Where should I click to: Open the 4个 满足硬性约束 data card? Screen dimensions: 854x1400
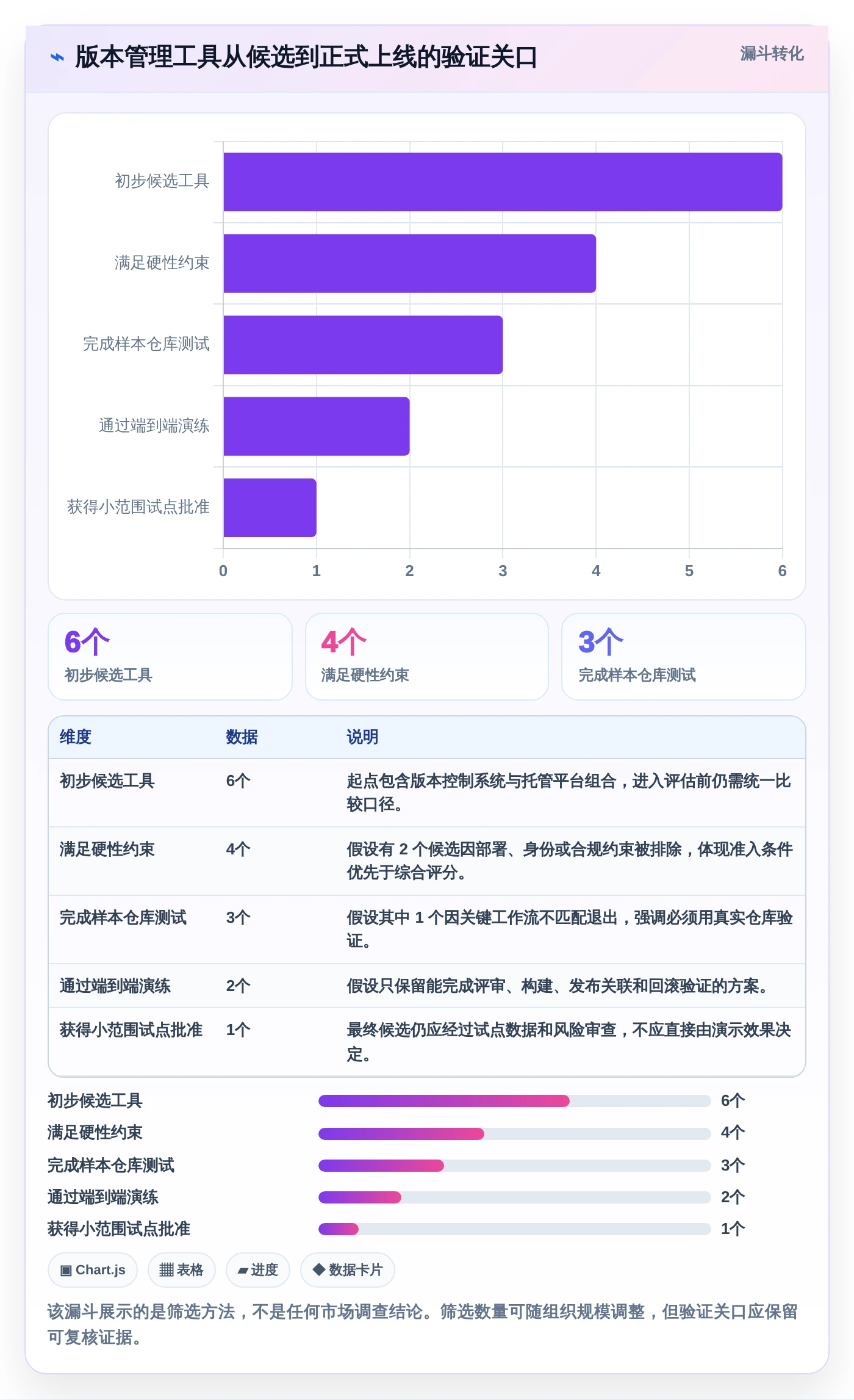[x=427, y=657]
